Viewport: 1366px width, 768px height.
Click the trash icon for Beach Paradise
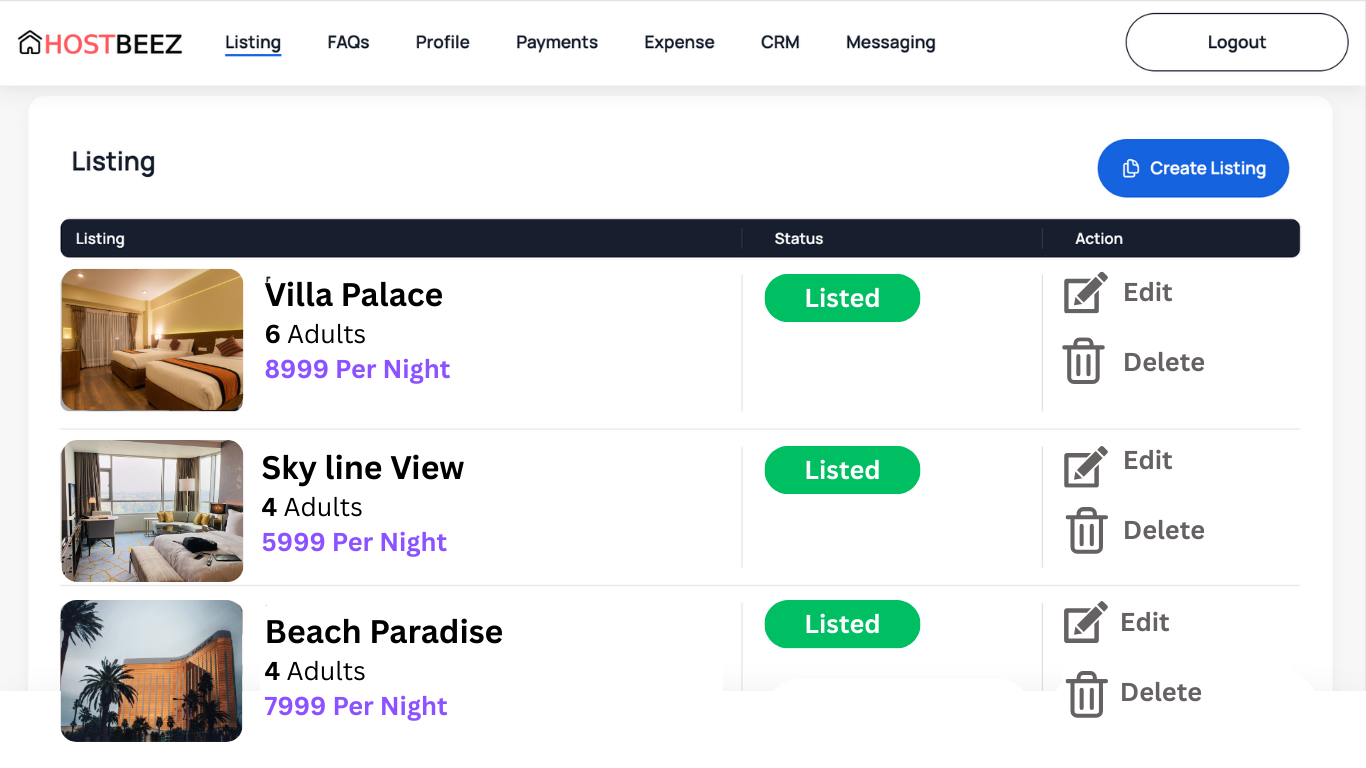click(x=1085, y=693)
